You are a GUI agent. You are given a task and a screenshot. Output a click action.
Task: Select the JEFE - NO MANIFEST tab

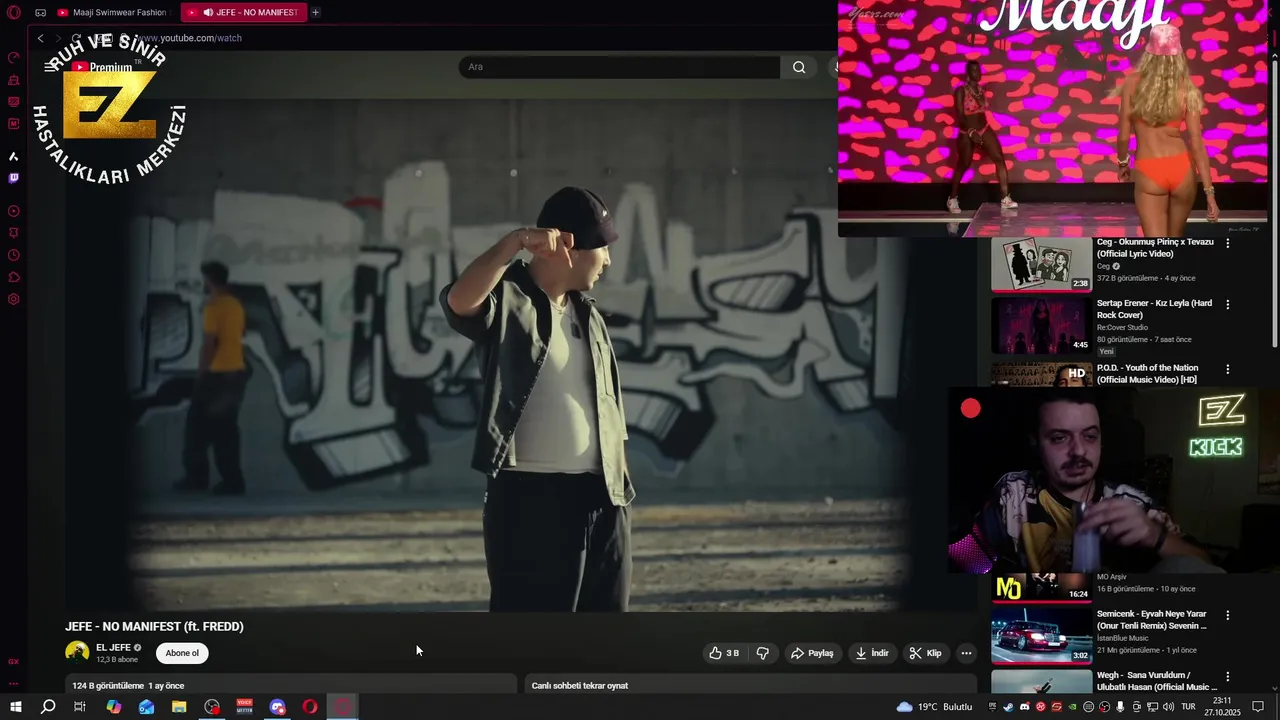click(244, 13)
